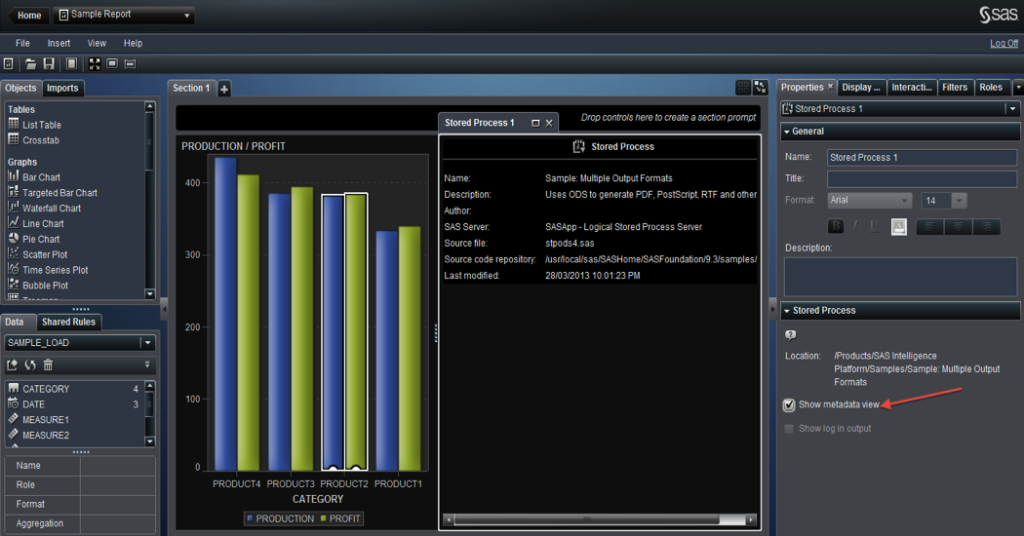Viewport: 1024px width, 536px height.
Task: Click the fit-width toolbar icon
Action: click(x=130, y=64)
